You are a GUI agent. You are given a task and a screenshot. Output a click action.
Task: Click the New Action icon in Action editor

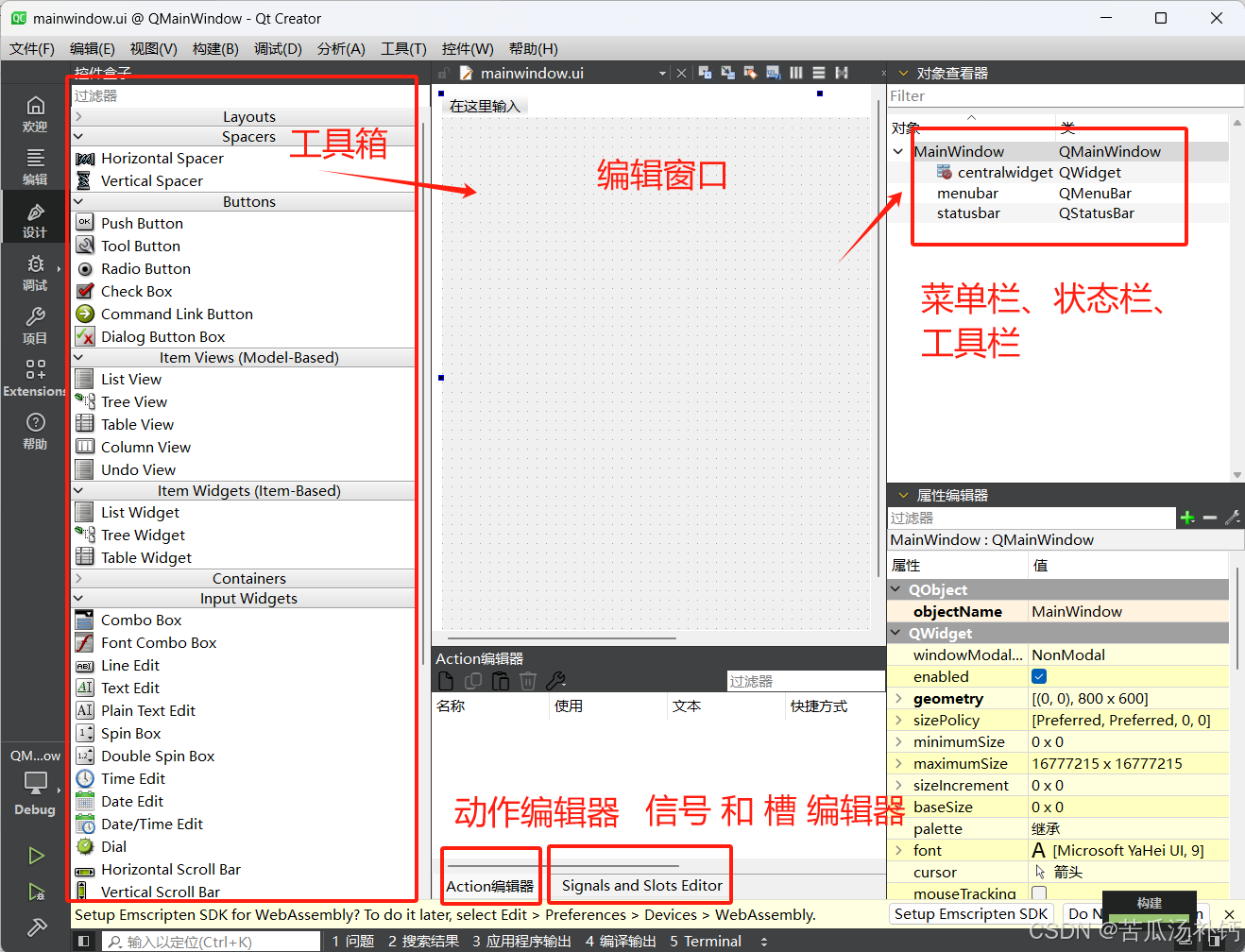(446, 681)
